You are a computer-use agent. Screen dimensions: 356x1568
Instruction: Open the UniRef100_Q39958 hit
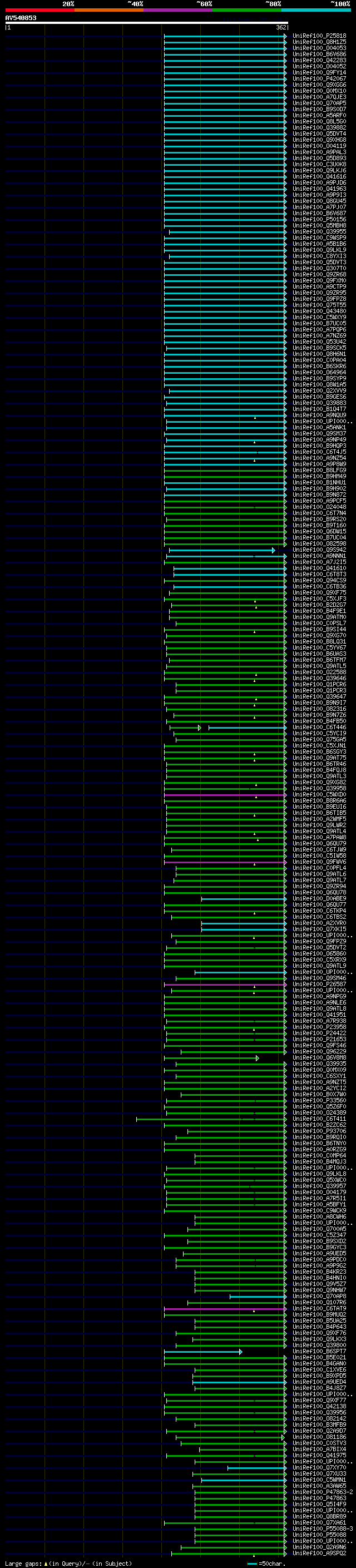coord(319,789)
